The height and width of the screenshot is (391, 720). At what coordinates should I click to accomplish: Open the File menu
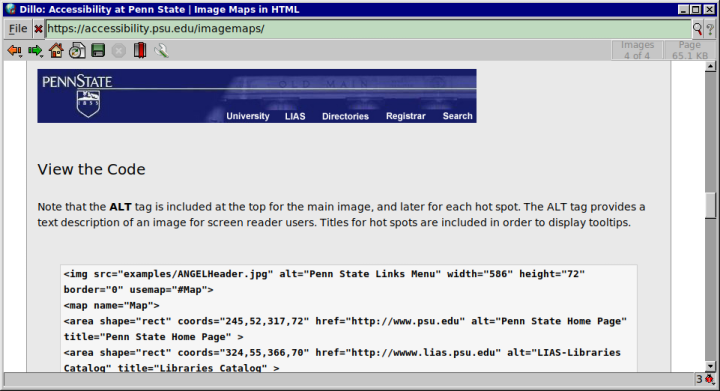[18, 29]
